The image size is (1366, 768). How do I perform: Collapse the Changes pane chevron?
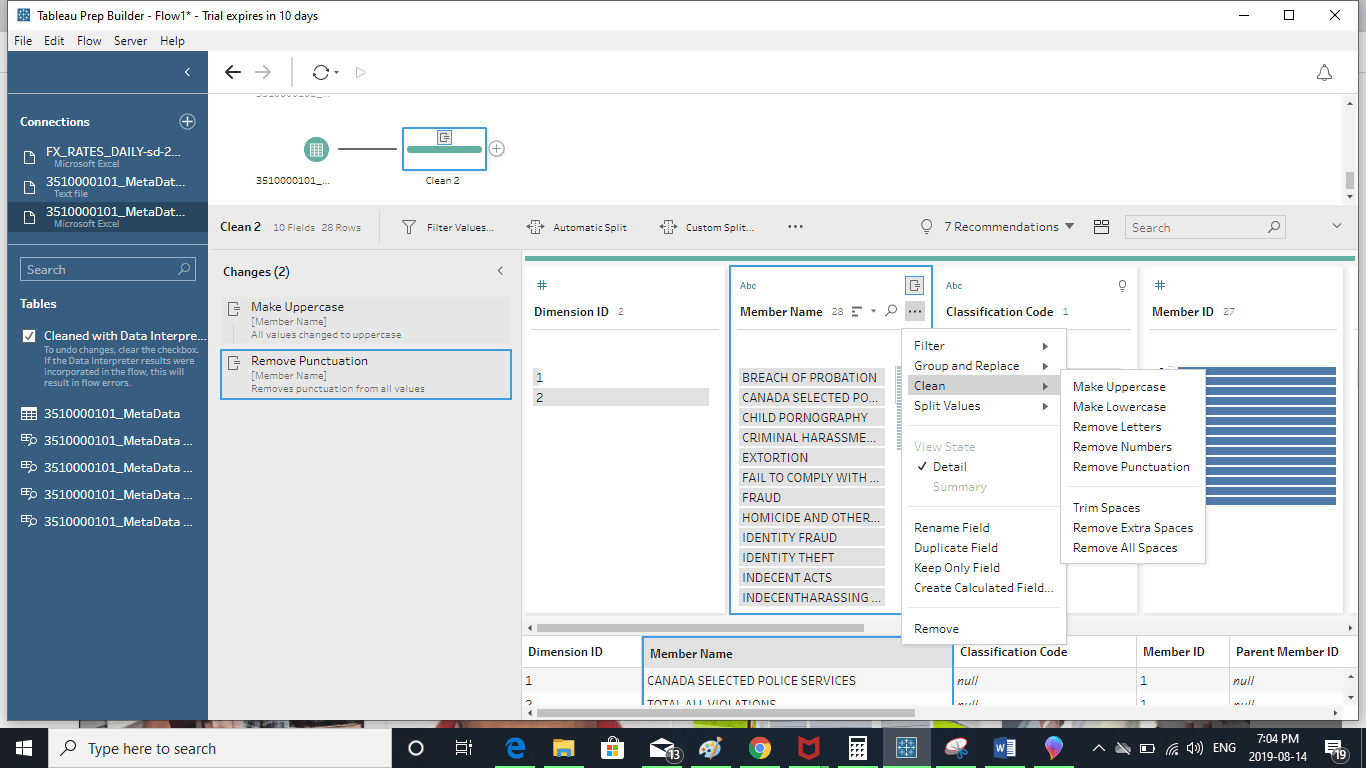pos(501,271)
